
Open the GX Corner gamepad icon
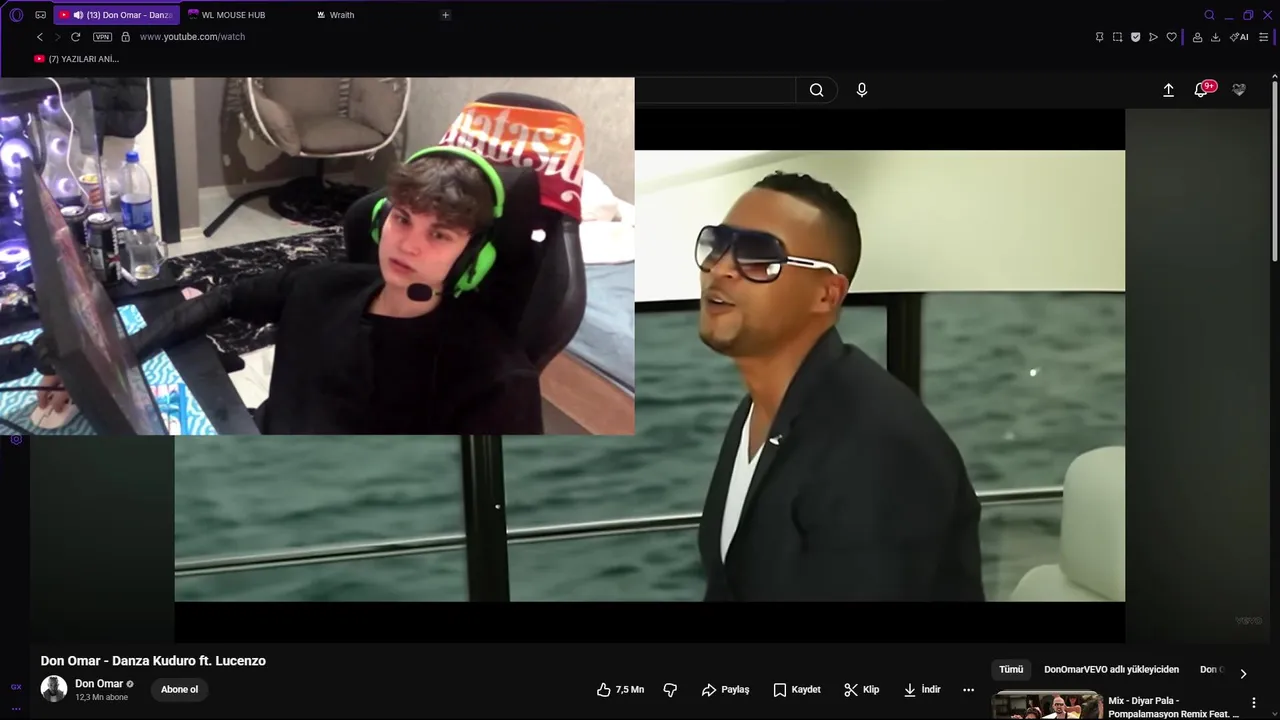[40, 15]
